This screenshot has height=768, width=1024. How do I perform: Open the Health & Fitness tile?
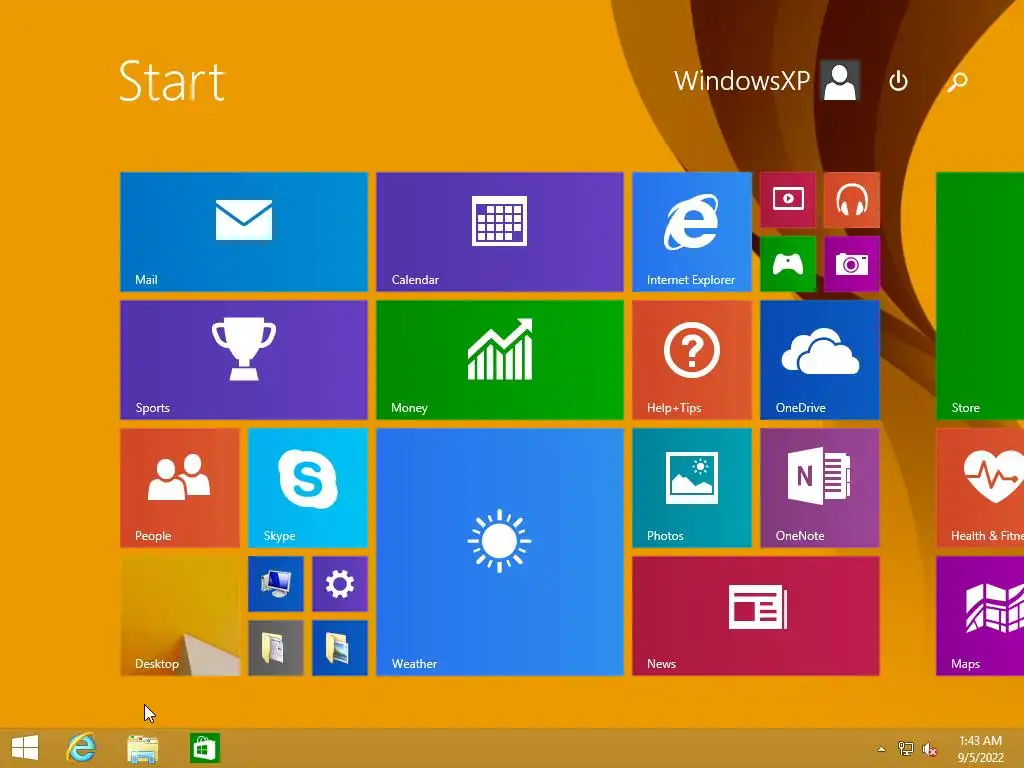(x=980, y=488)
